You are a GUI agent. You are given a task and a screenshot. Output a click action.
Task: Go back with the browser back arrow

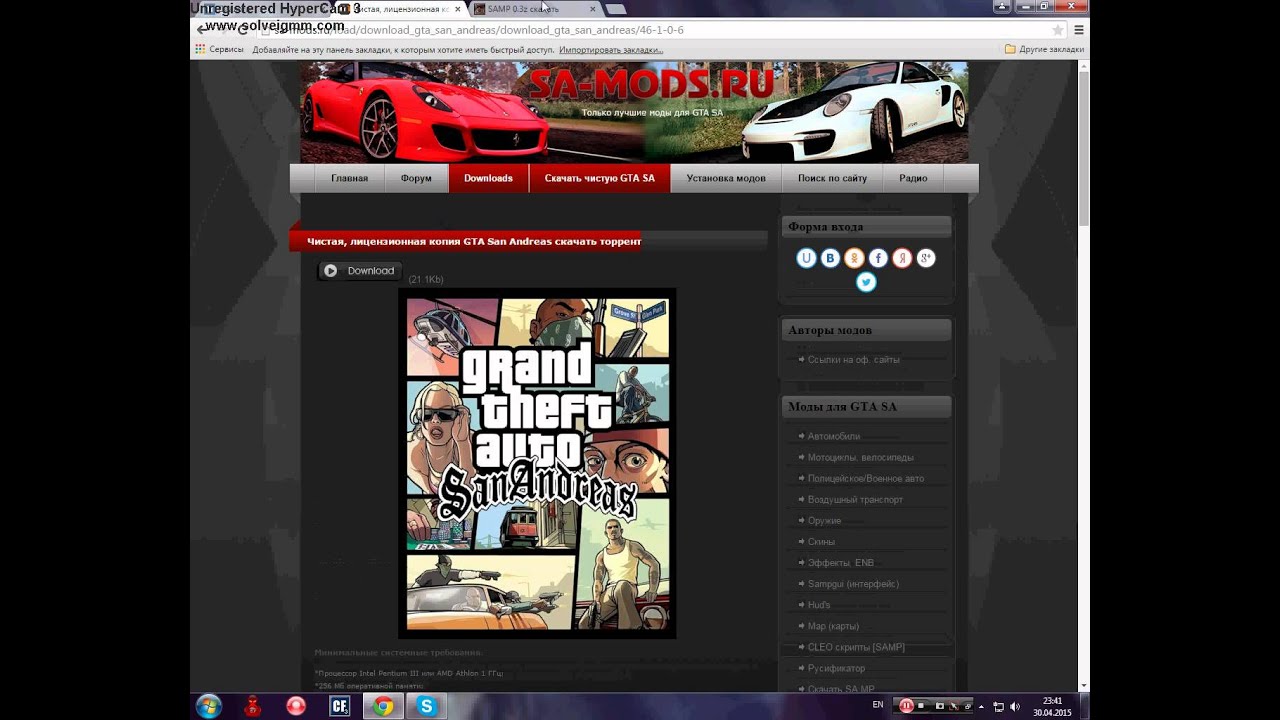pyautogui.click(x=203, y=30)
